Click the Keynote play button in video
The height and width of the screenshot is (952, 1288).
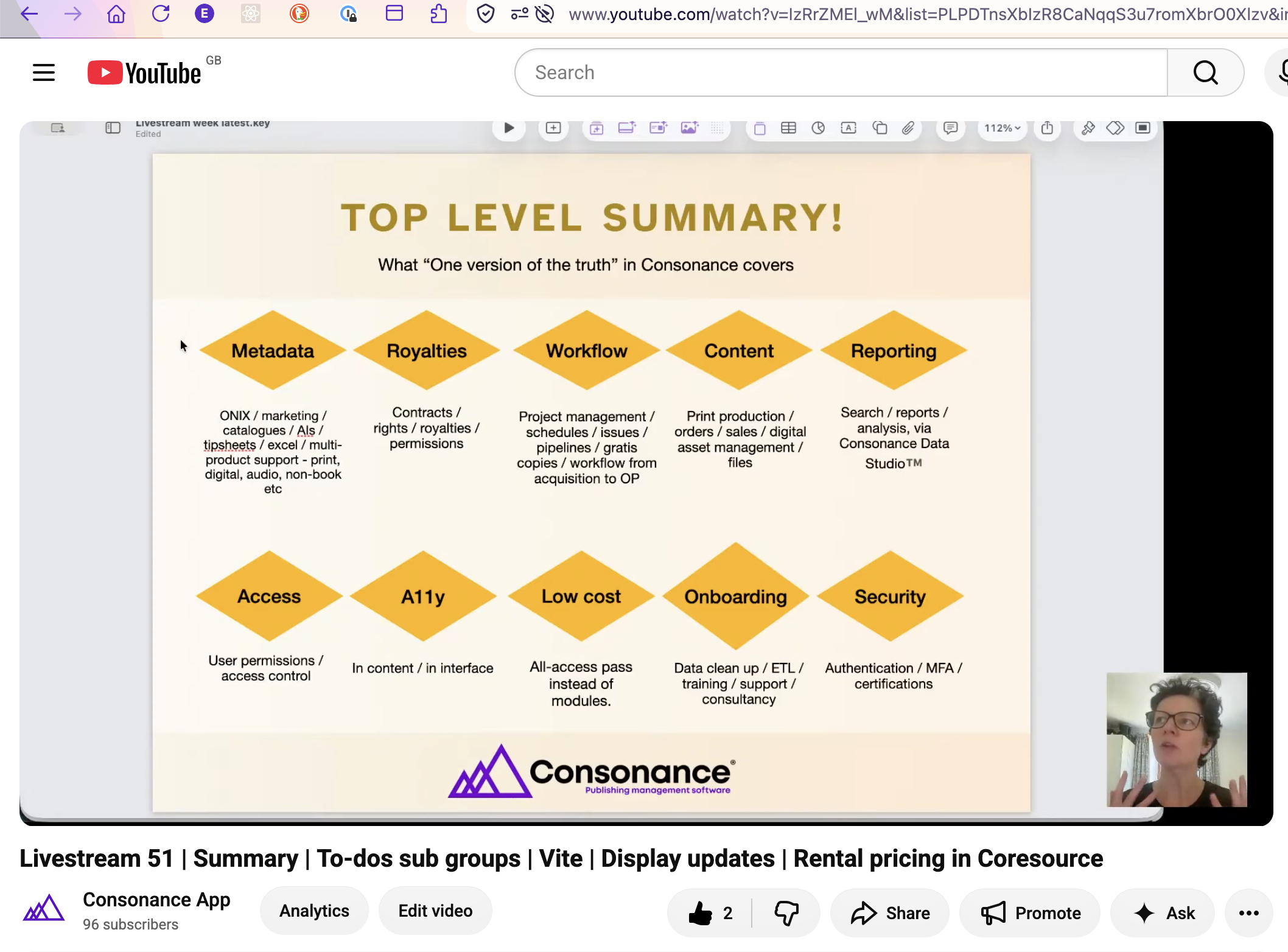[509, 128]
